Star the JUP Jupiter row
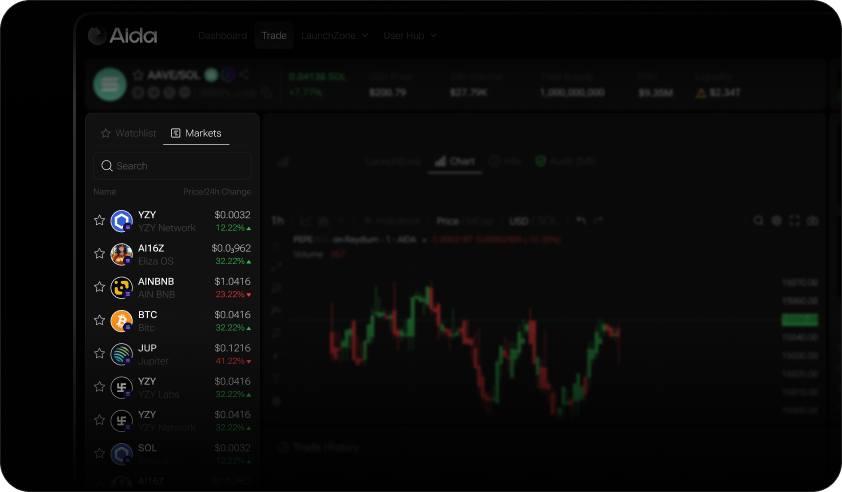This screenshot has width=842, height=492. (x=99, y=353)
